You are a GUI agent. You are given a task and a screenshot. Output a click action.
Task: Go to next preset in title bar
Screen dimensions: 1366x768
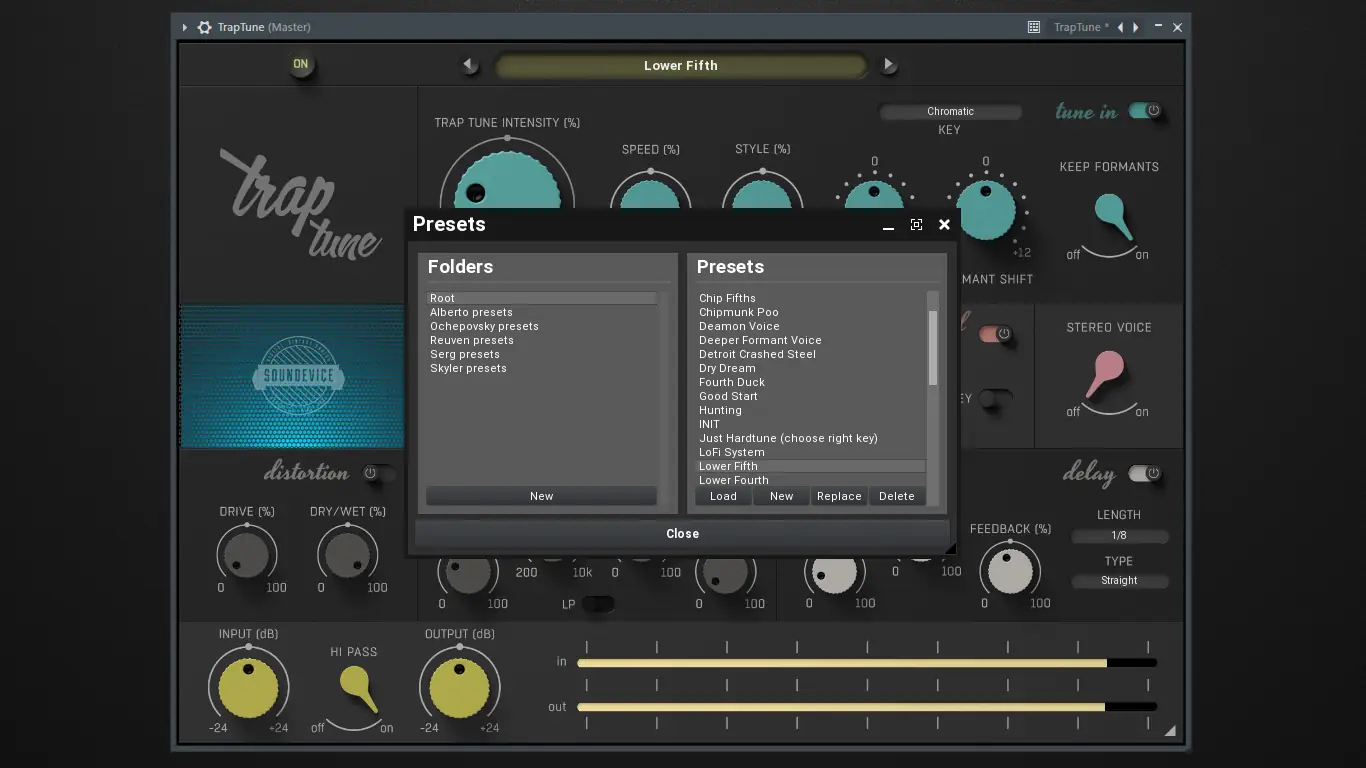point(1136,27)
